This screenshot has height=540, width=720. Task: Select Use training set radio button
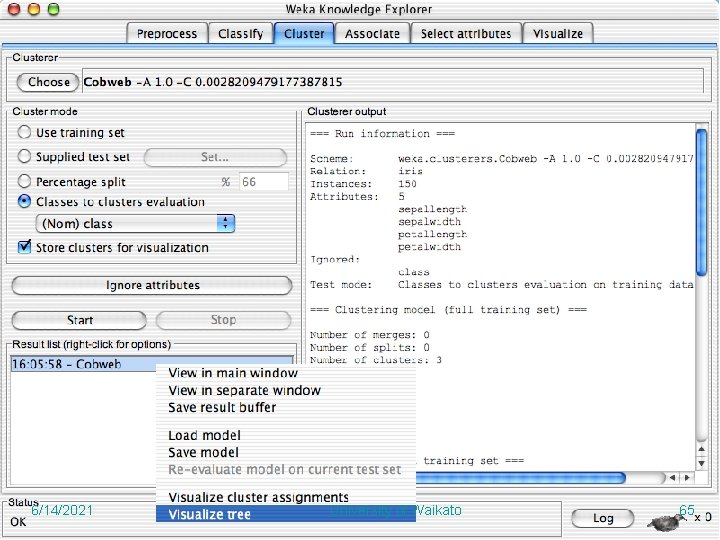click(24, 132)
